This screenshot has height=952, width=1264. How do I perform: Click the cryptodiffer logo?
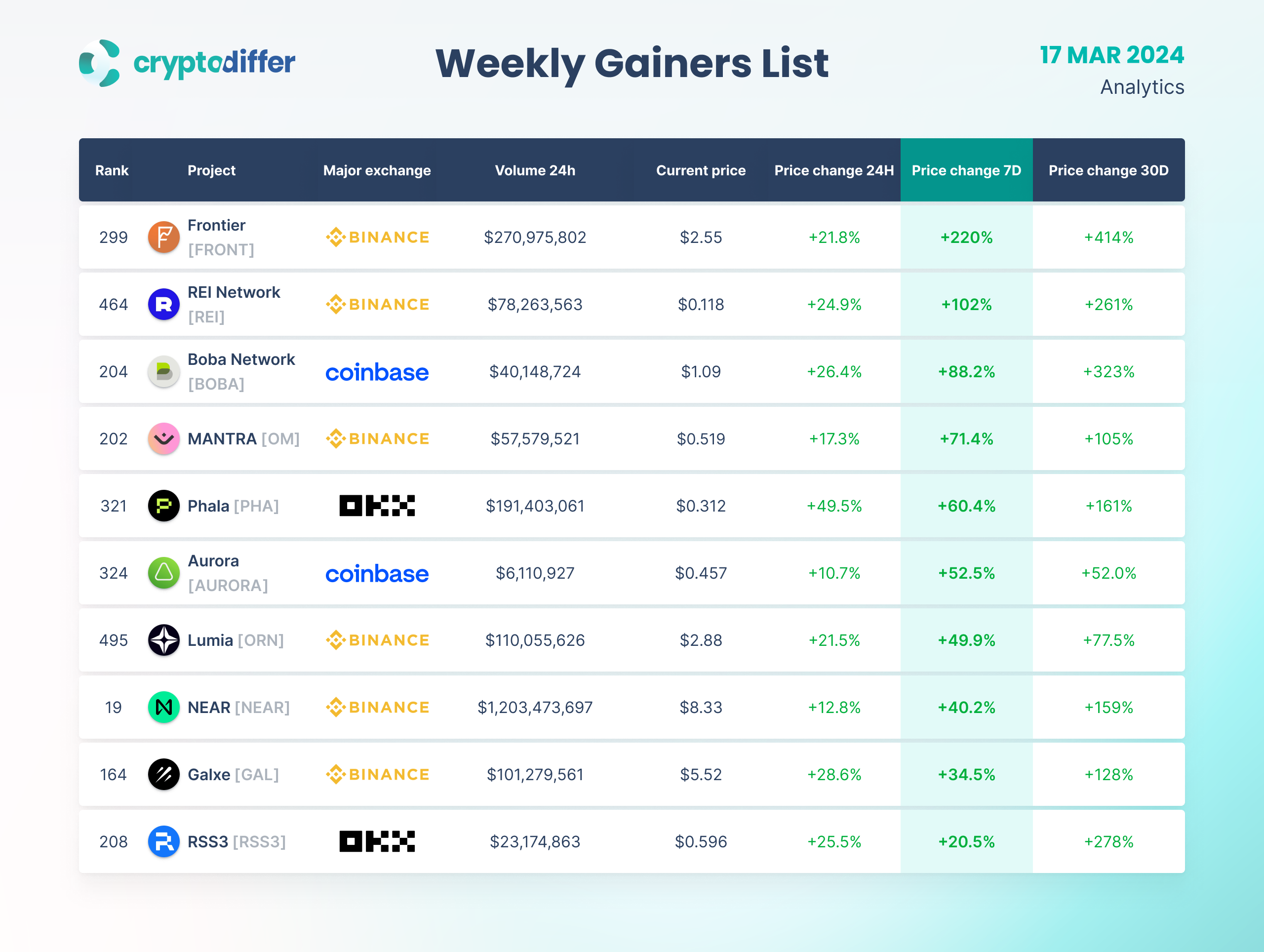(187, 63)
